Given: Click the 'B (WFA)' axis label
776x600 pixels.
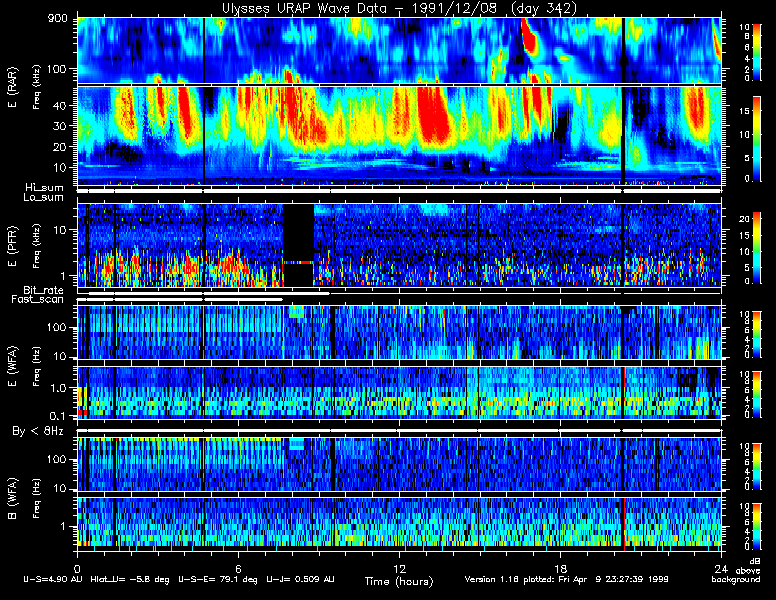Looking at the screenshot, I should click(x=12, y=498).
